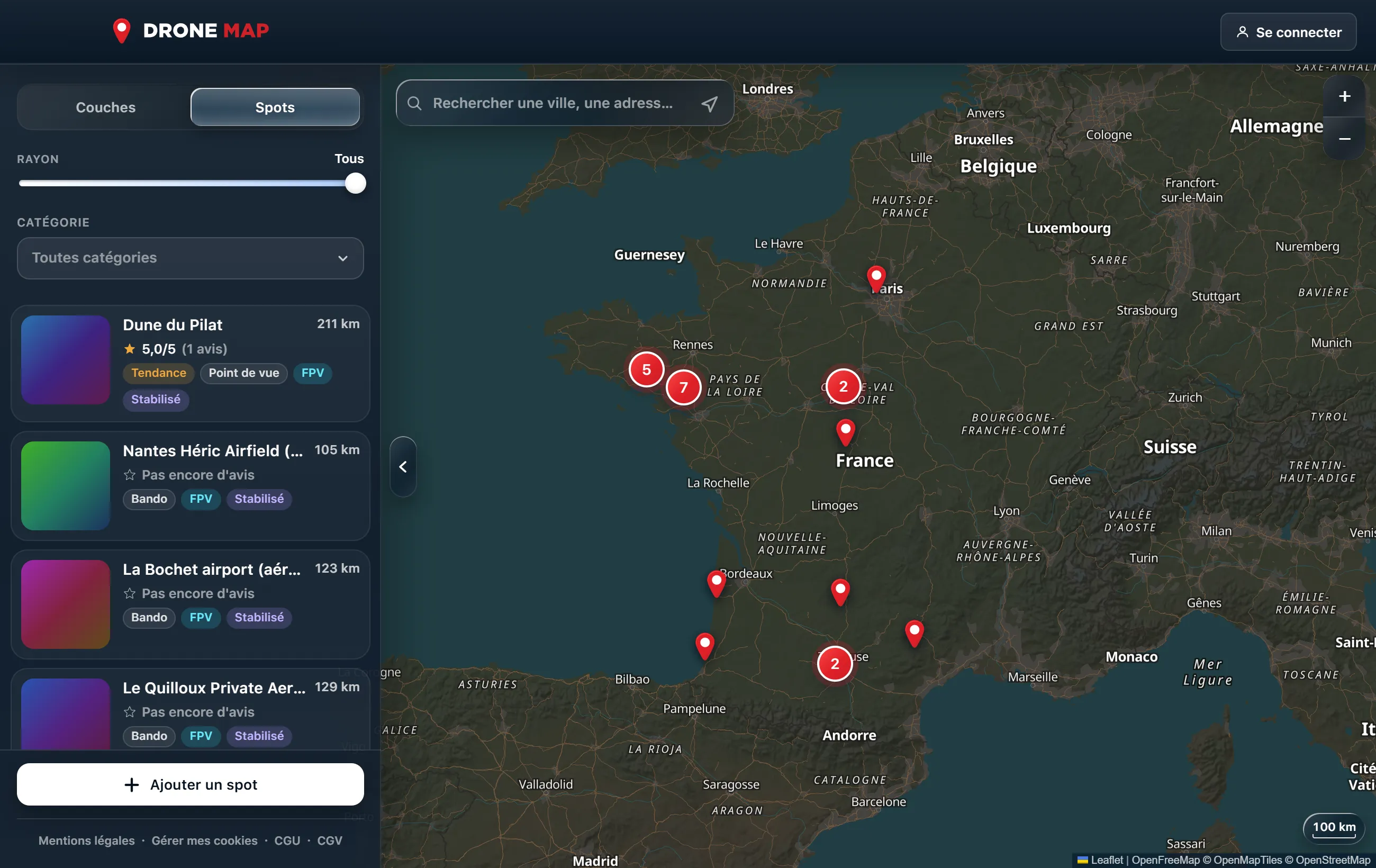
Task: Select the pin south of Limoges
Action: click(x=840, y=592)
